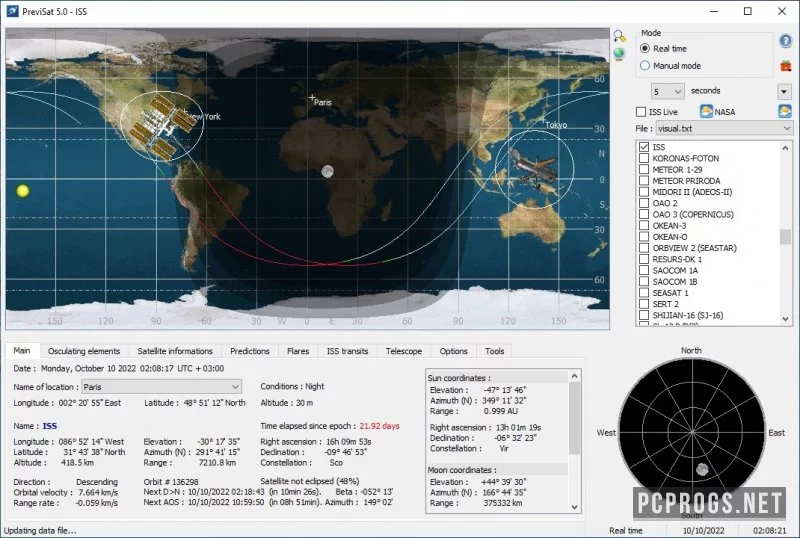Click the Altitude 418.5 km value
The image size is (800, 538).
pyautogui.click(x=78, y=462)
